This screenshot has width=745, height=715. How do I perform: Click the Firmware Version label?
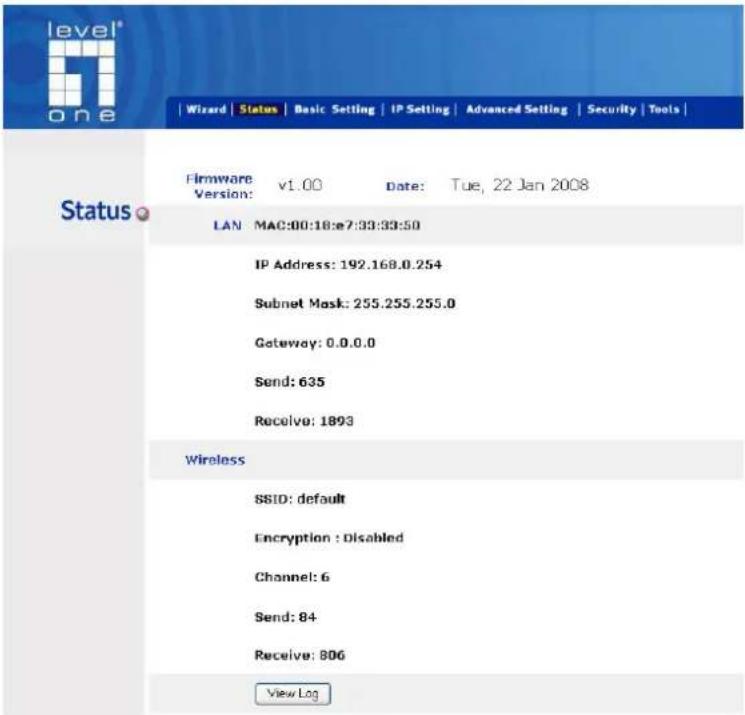click(220, 186)
